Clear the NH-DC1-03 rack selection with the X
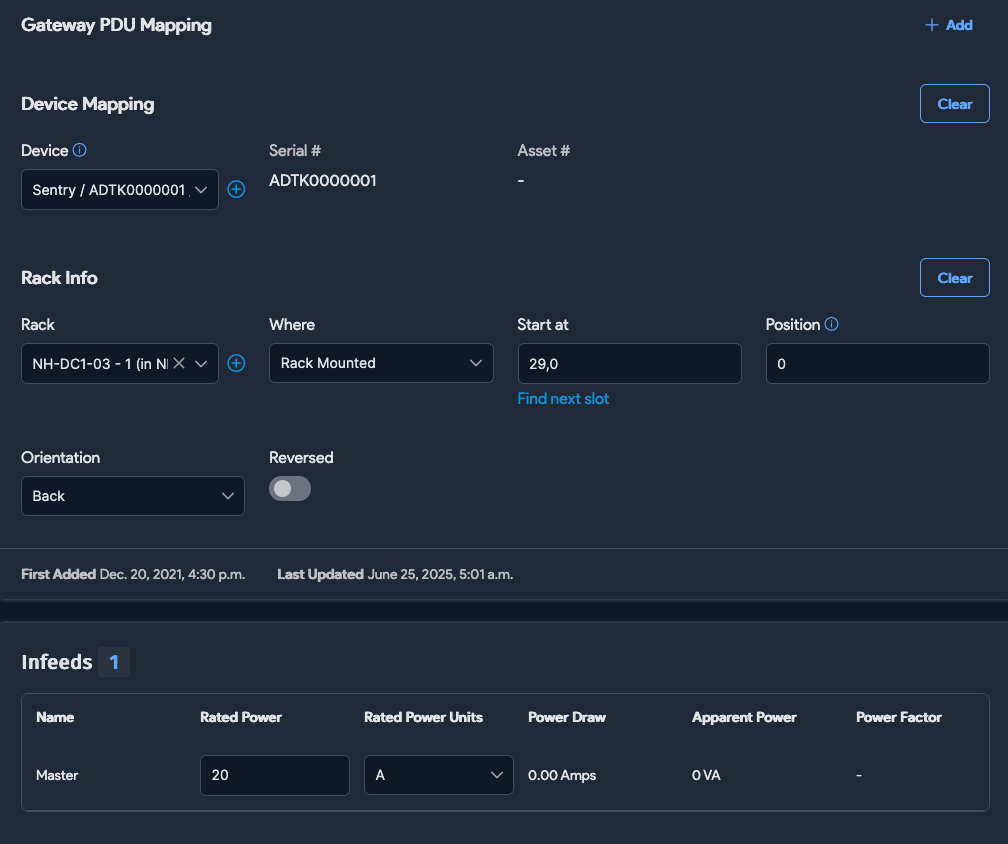1008x844 pixels. coord(179,363)
